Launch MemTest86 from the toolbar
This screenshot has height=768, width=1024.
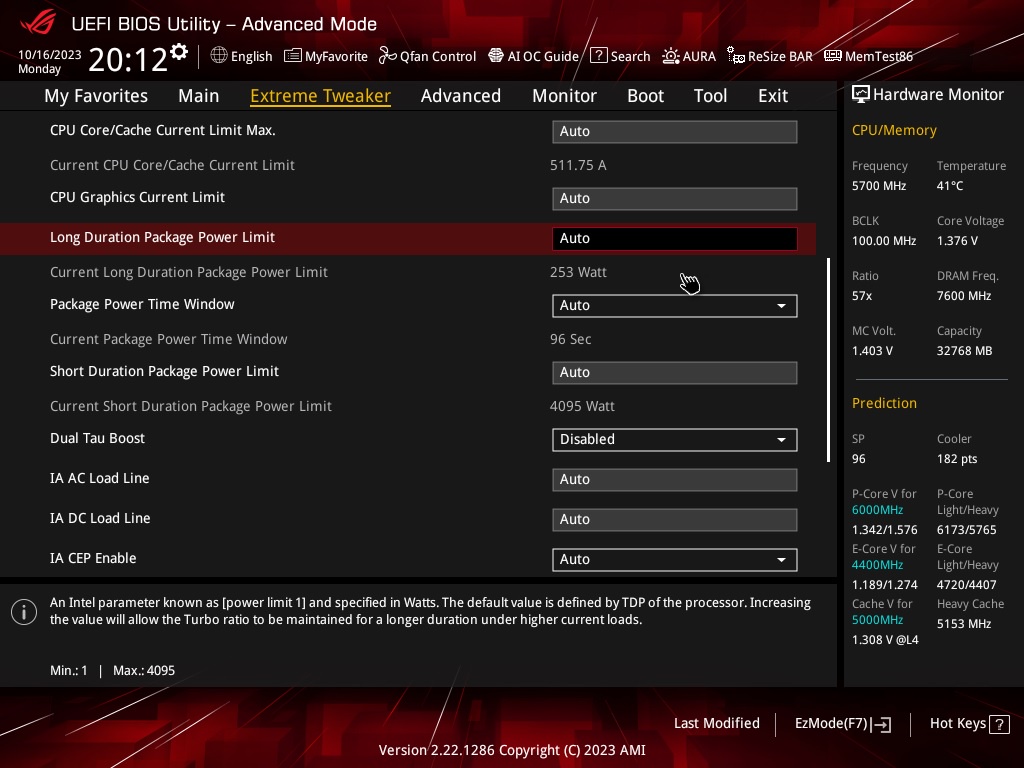tap(868, 56)
